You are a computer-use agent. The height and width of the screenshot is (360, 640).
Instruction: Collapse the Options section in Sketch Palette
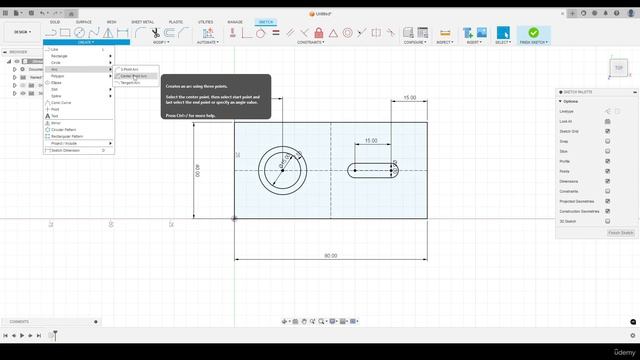560,101
